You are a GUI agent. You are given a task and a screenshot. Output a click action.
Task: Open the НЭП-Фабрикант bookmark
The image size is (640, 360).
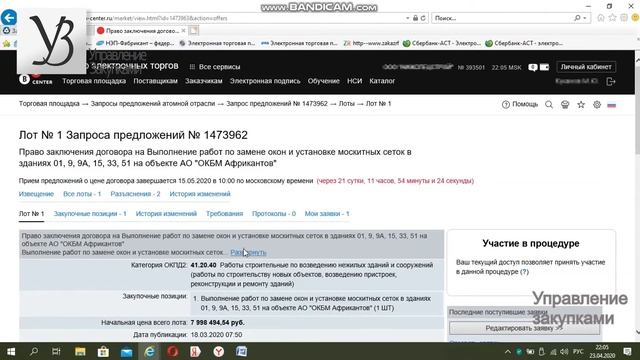tap(135, 43)
